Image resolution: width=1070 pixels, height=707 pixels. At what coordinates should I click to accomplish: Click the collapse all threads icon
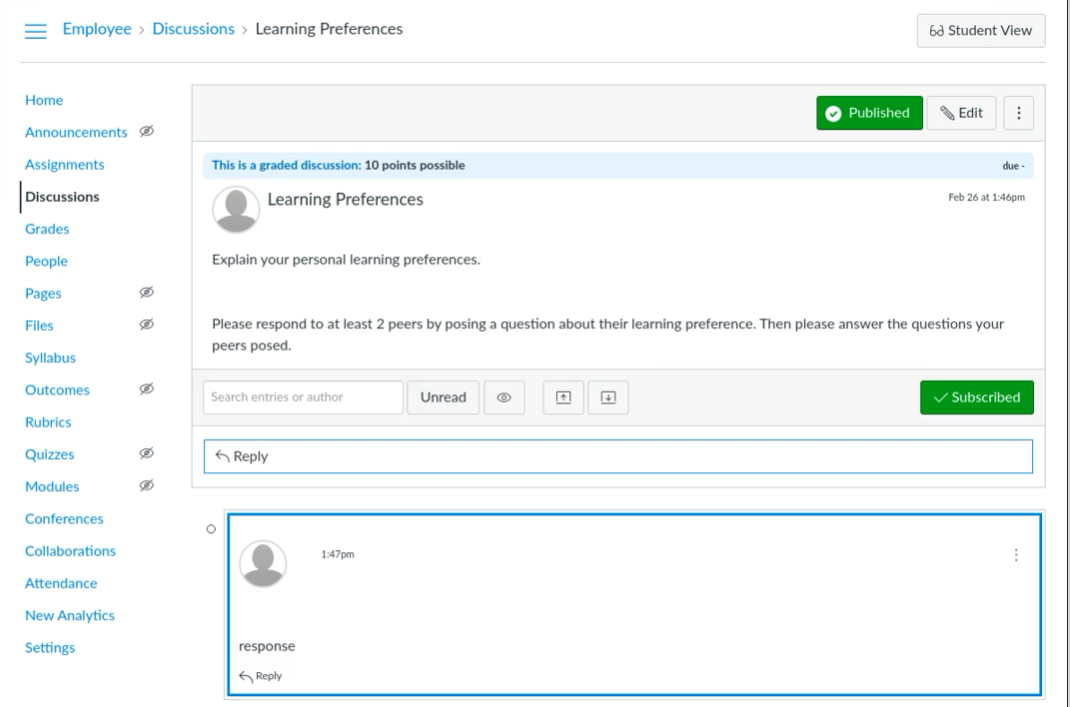(x=563, y=397)
